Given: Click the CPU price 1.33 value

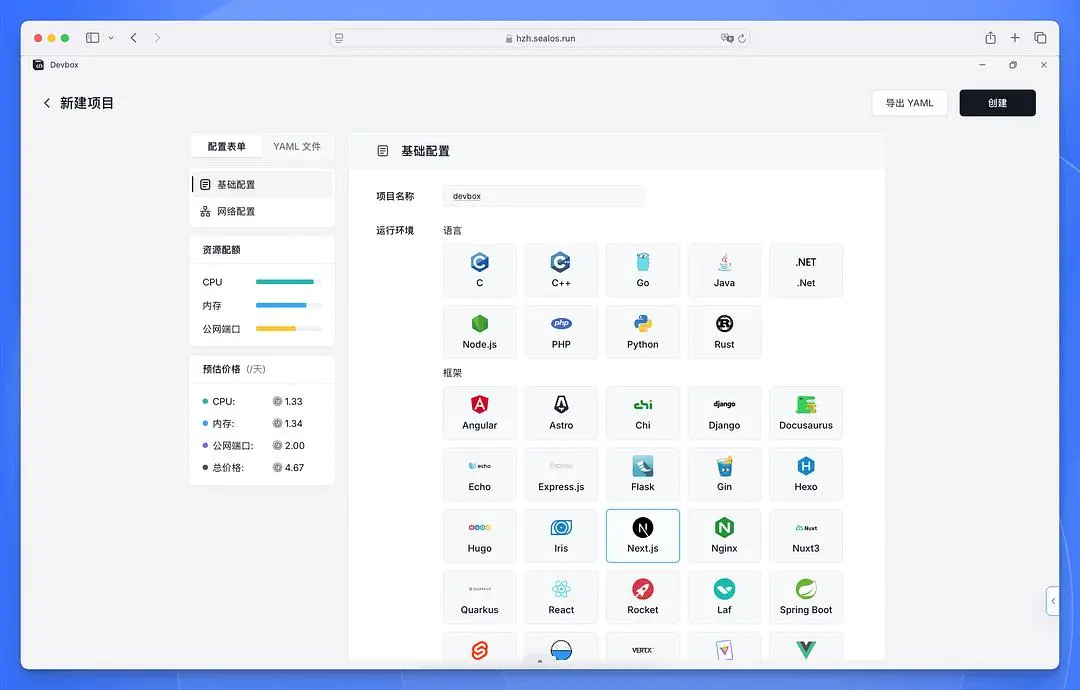Looking at the screenshot, I should (293, 401).
